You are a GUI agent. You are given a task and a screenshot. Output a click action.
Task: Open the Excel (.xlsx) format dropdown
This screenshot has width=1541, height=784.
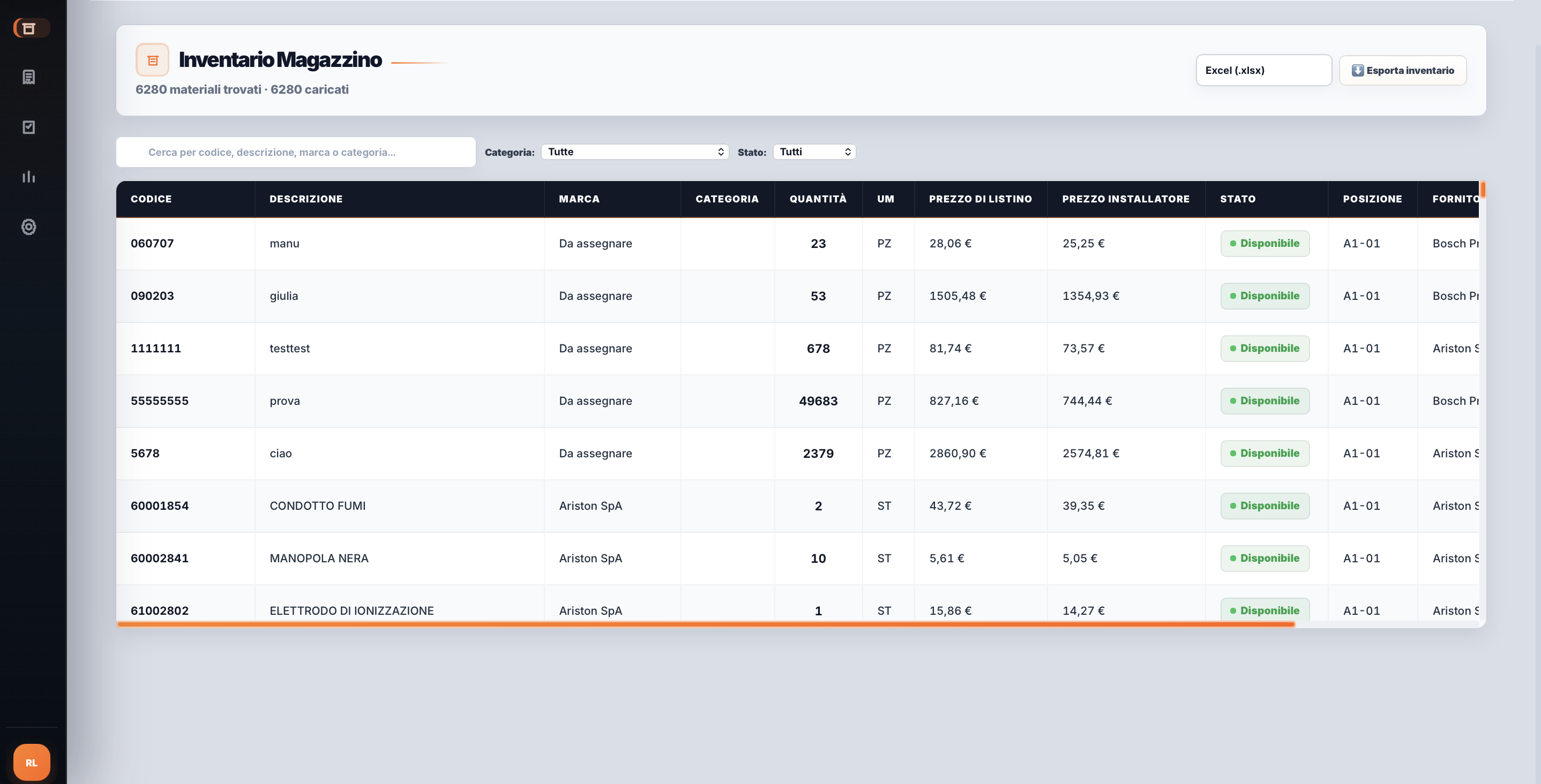click(x=1263, y=70)
